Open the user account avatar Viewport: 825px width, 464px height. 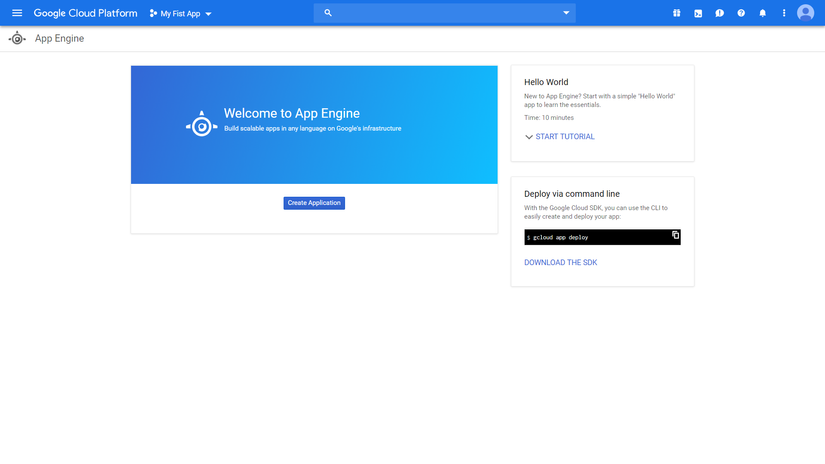806,13
